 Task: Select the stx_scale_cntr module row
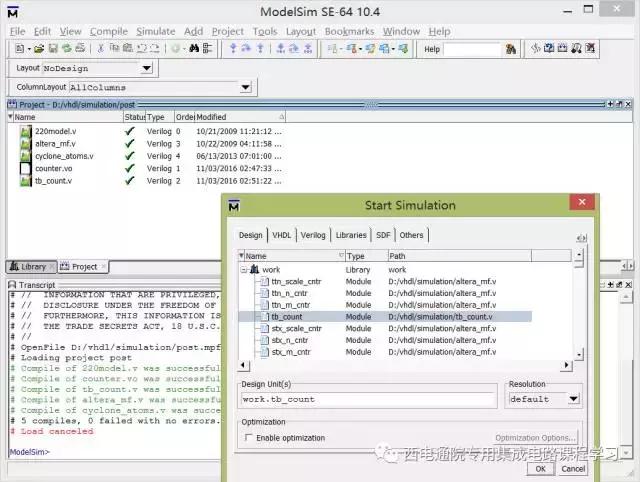tap(295, 328)
